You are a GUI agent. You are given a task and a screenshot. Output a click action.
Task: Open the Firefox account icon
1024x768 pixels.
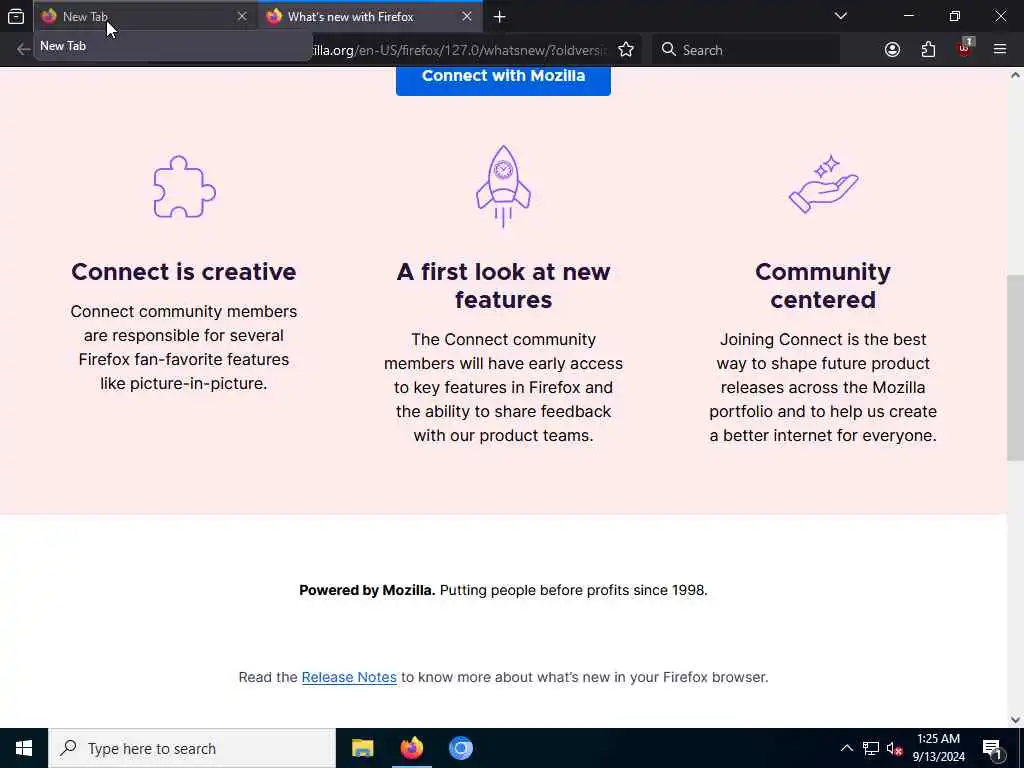892,50
